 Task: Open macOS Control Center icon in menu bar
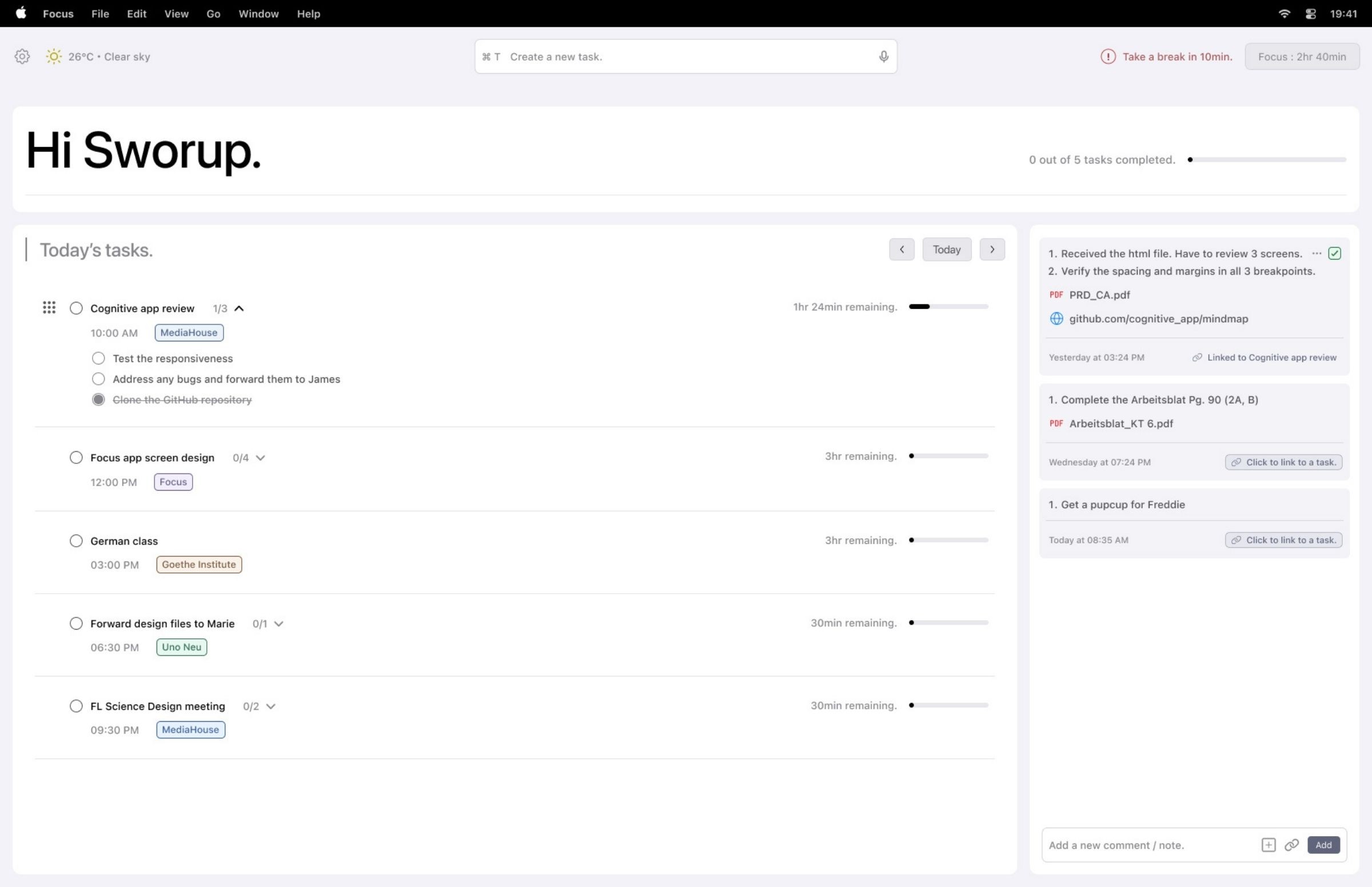(1310, 14)
